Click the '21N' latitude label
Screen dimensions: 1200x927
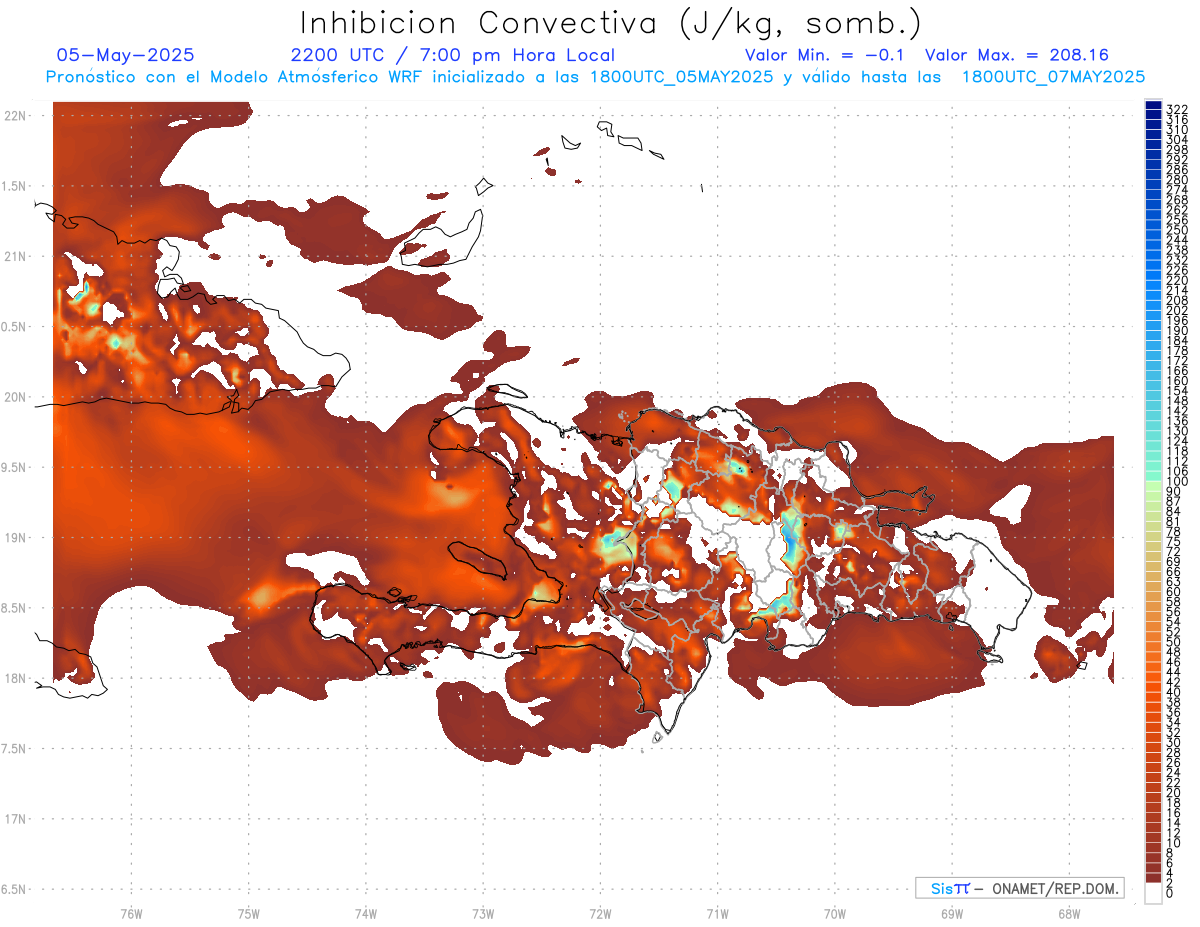point(15,257)
